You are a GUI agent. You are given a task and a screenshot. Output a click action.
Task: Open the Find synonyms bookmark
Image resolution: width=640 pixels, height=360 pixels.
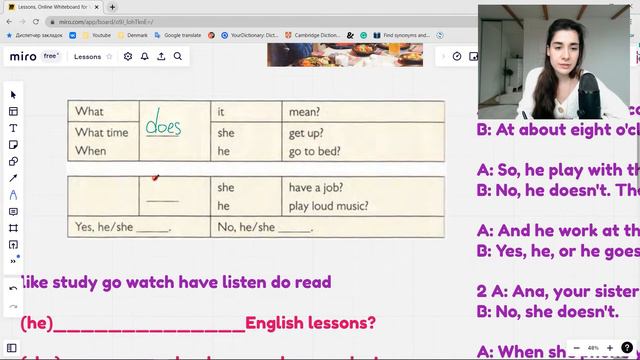(402, 36)
